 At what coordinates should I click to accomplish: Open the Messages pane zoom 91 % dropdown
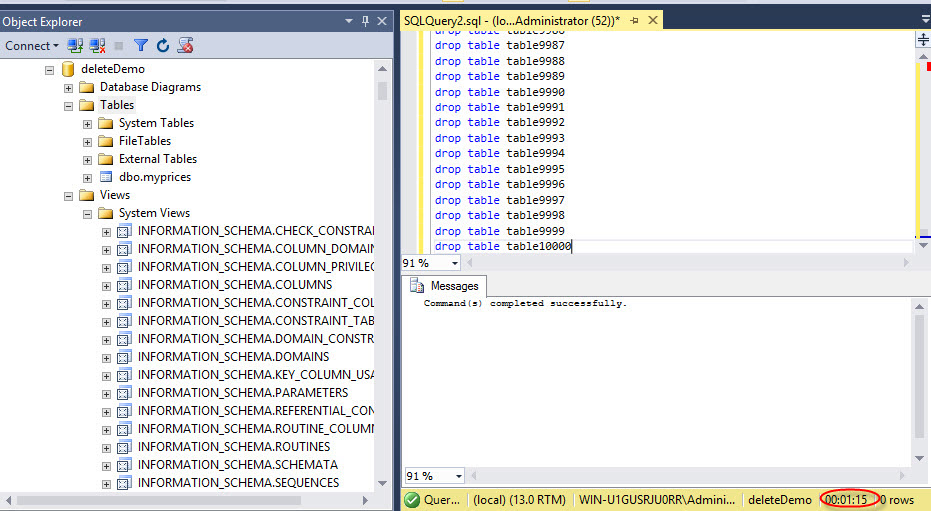tap(458, 476)
